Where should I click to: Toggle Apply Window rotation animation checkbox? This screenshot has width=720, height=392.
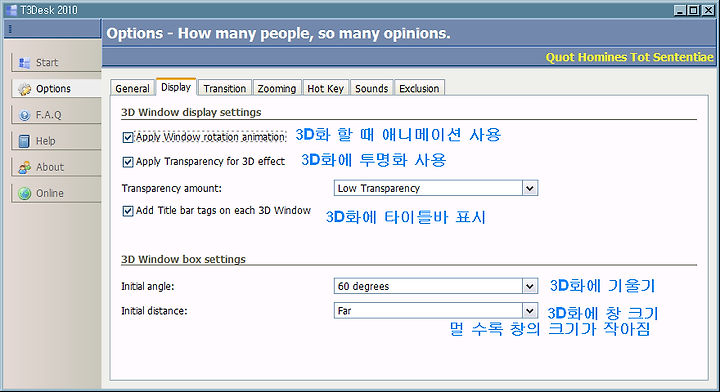coord(128,137)
